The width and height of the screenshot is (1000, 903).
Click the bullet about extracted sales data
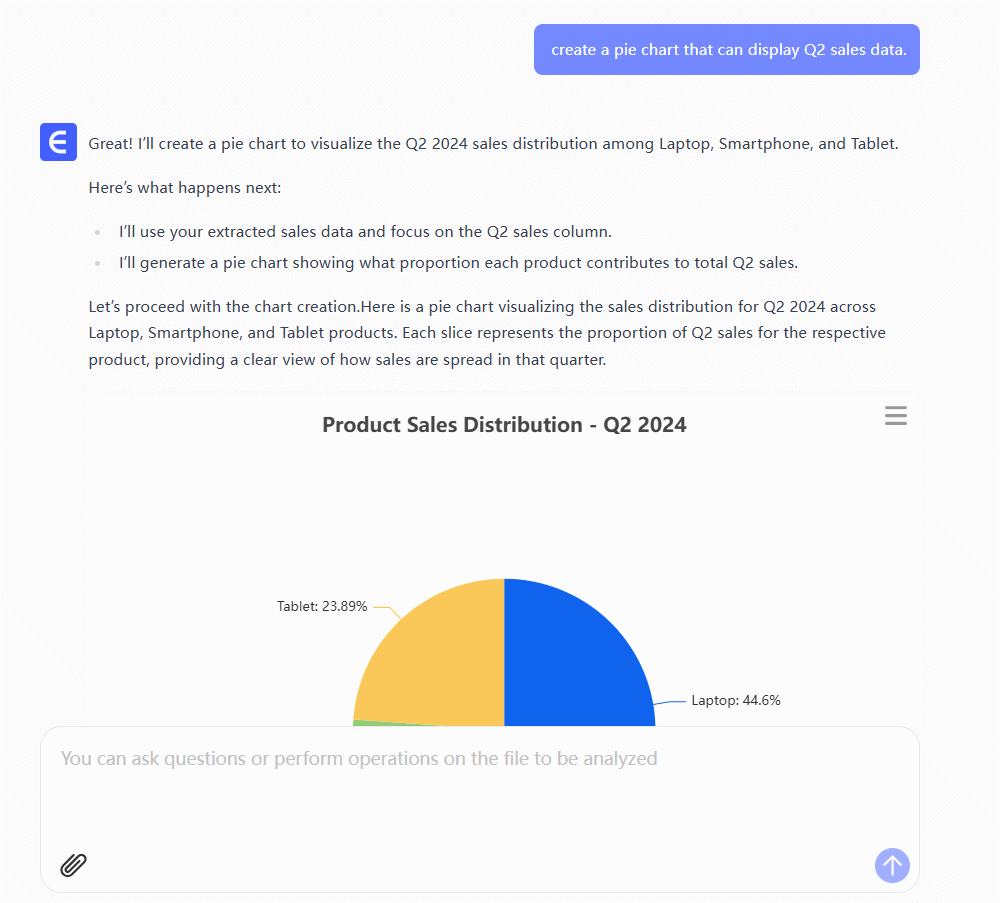click(x=365, y=232)
